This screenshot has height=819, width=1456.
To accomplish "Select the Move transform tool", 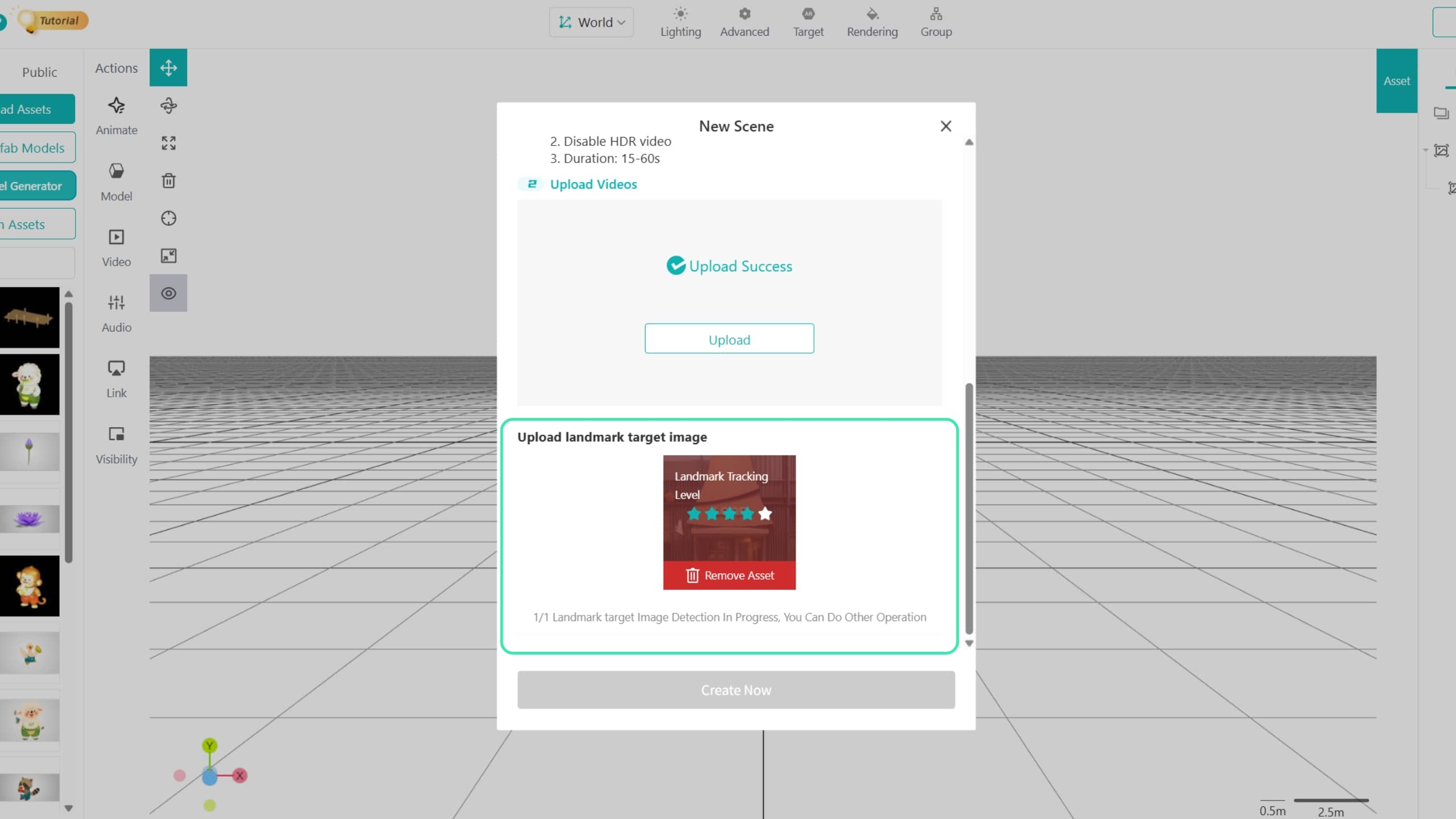I will click(168, 68).
